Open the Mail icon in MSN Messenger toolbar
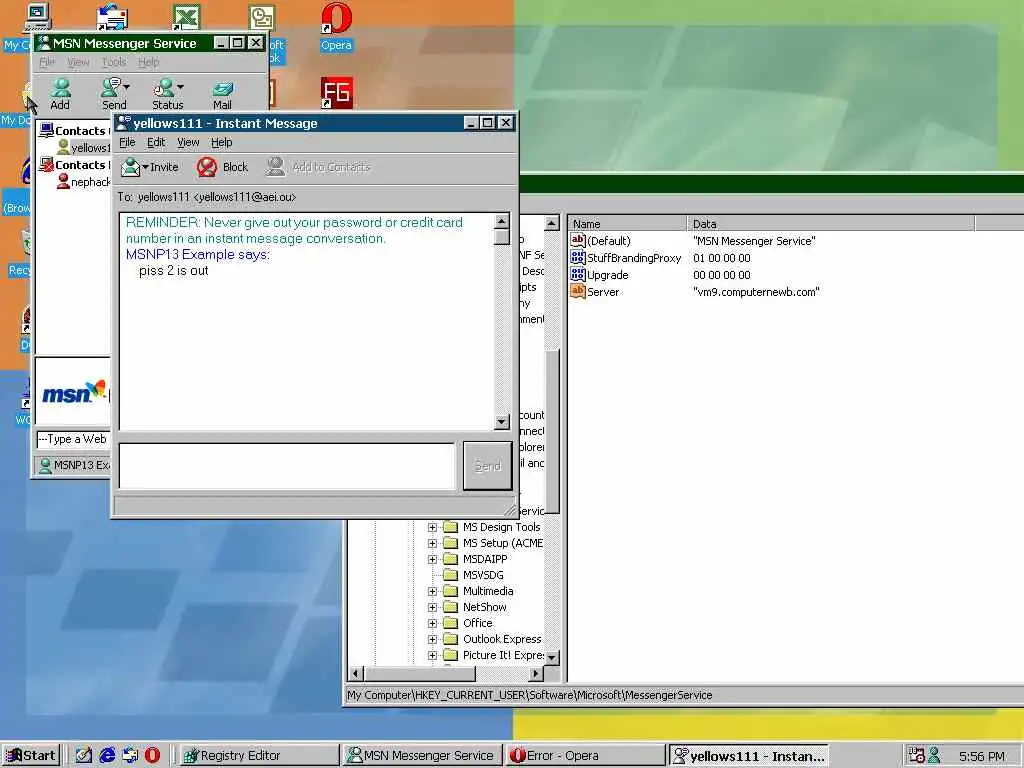This screenshot has width=1024, height=768. (x=222, y=94)
